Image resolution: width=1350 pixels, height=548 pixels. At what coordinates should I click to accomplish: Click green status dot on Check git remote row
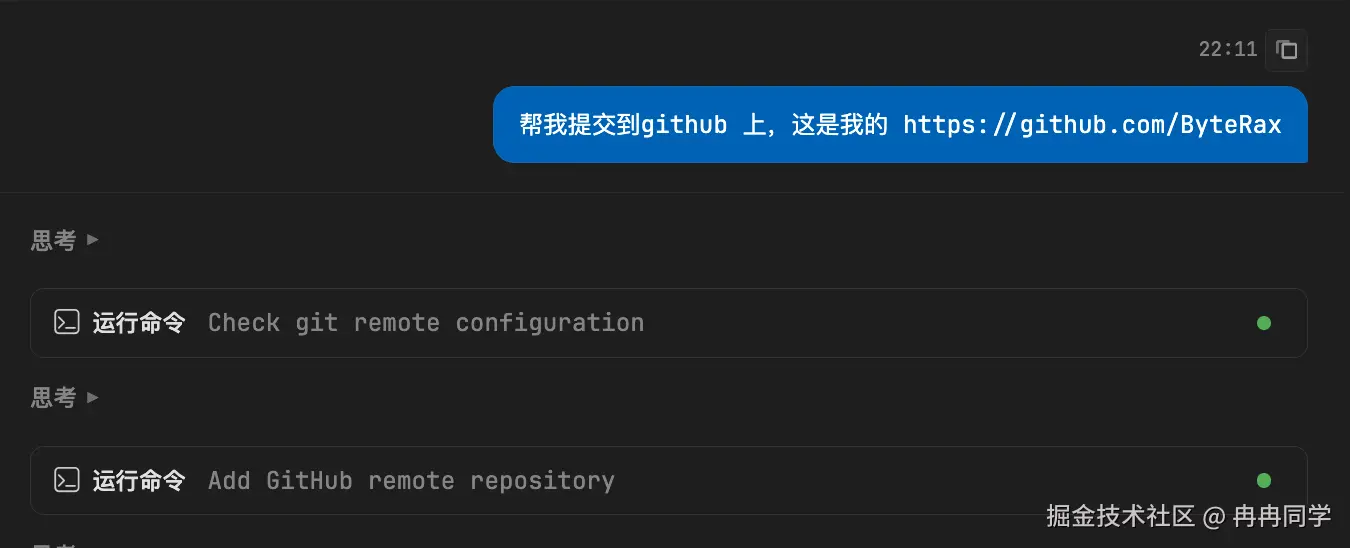1264,323
